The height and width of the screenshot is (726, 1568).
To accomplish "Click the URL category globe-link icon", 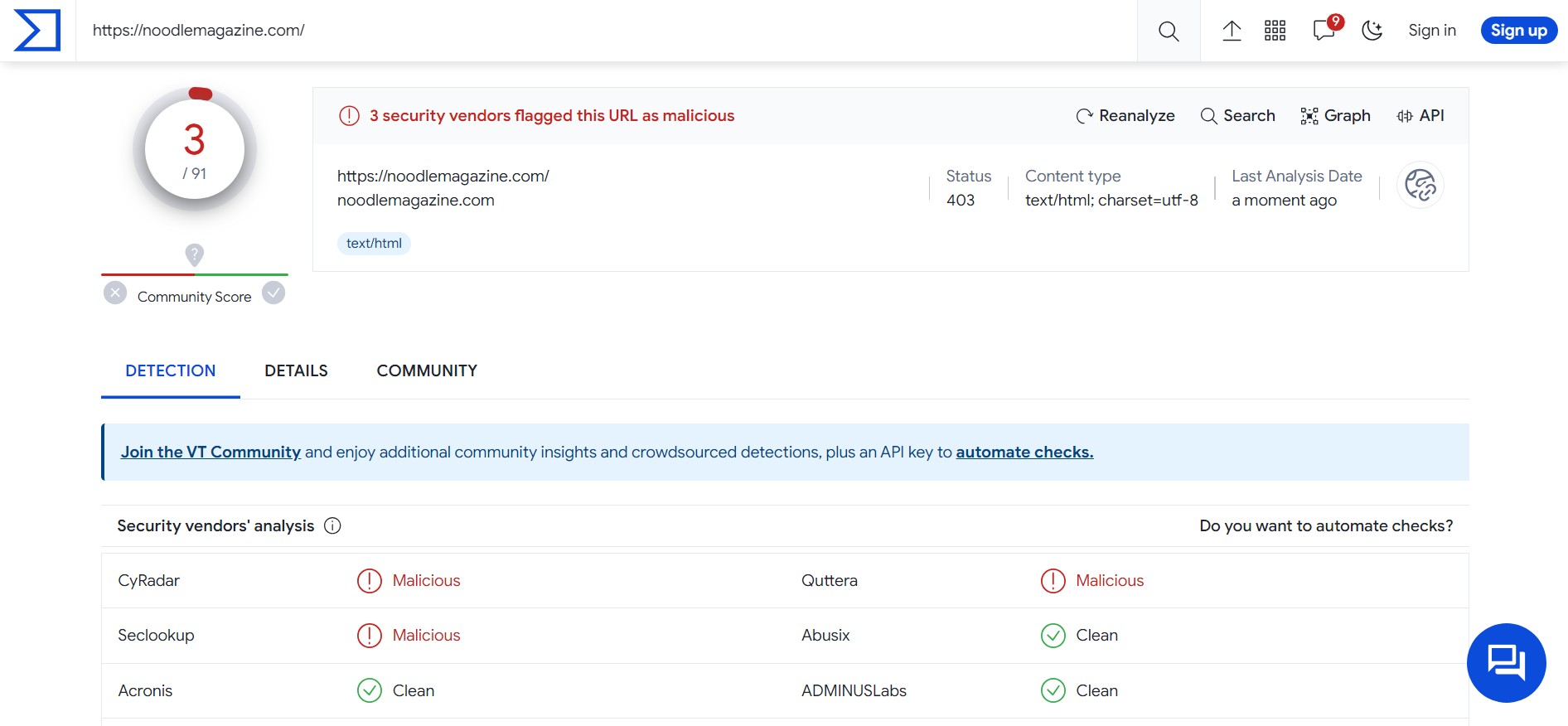I will click(1420, 185).
